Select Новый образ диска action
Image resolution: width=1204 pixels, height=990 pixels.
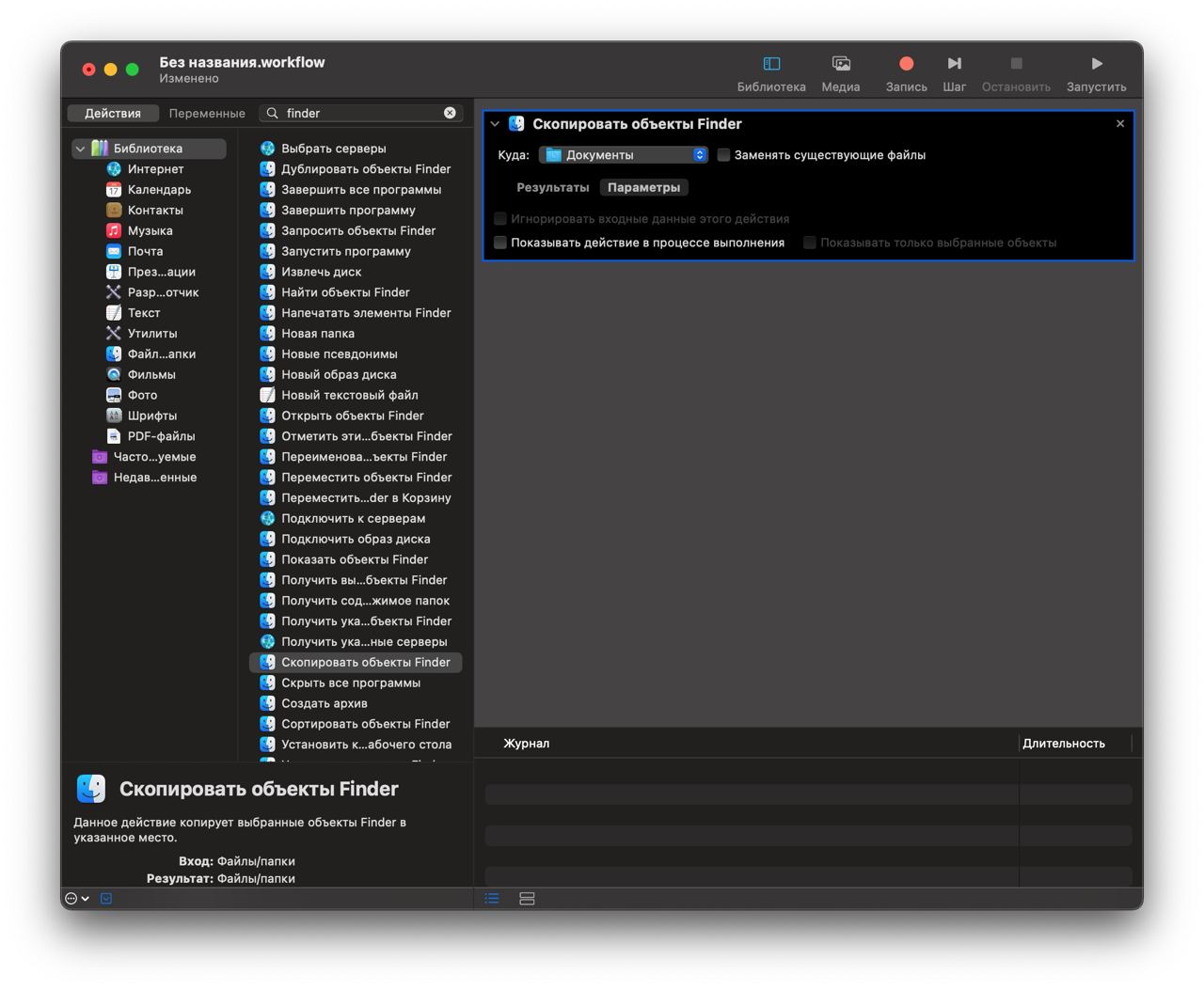(339, 375)
